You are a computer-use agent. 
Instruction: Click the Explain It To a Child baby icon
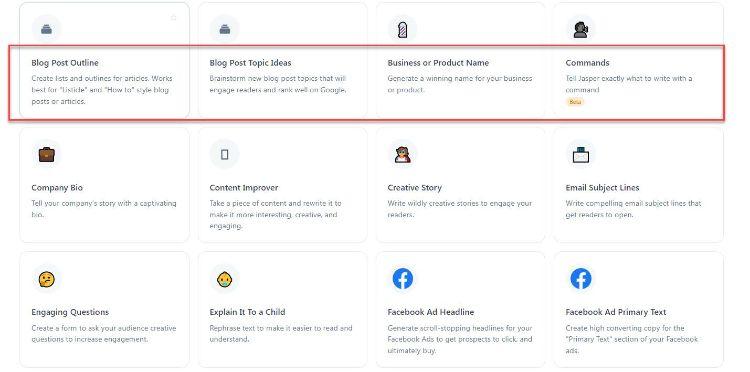[224, 279]
